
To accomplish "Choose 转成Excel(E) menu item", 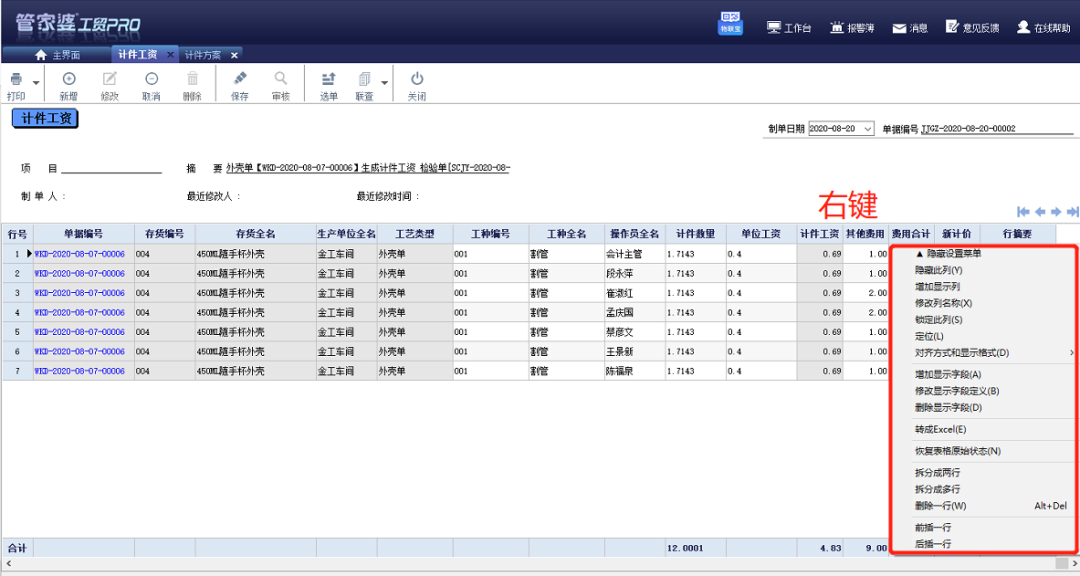I will [x=940, y=429].
